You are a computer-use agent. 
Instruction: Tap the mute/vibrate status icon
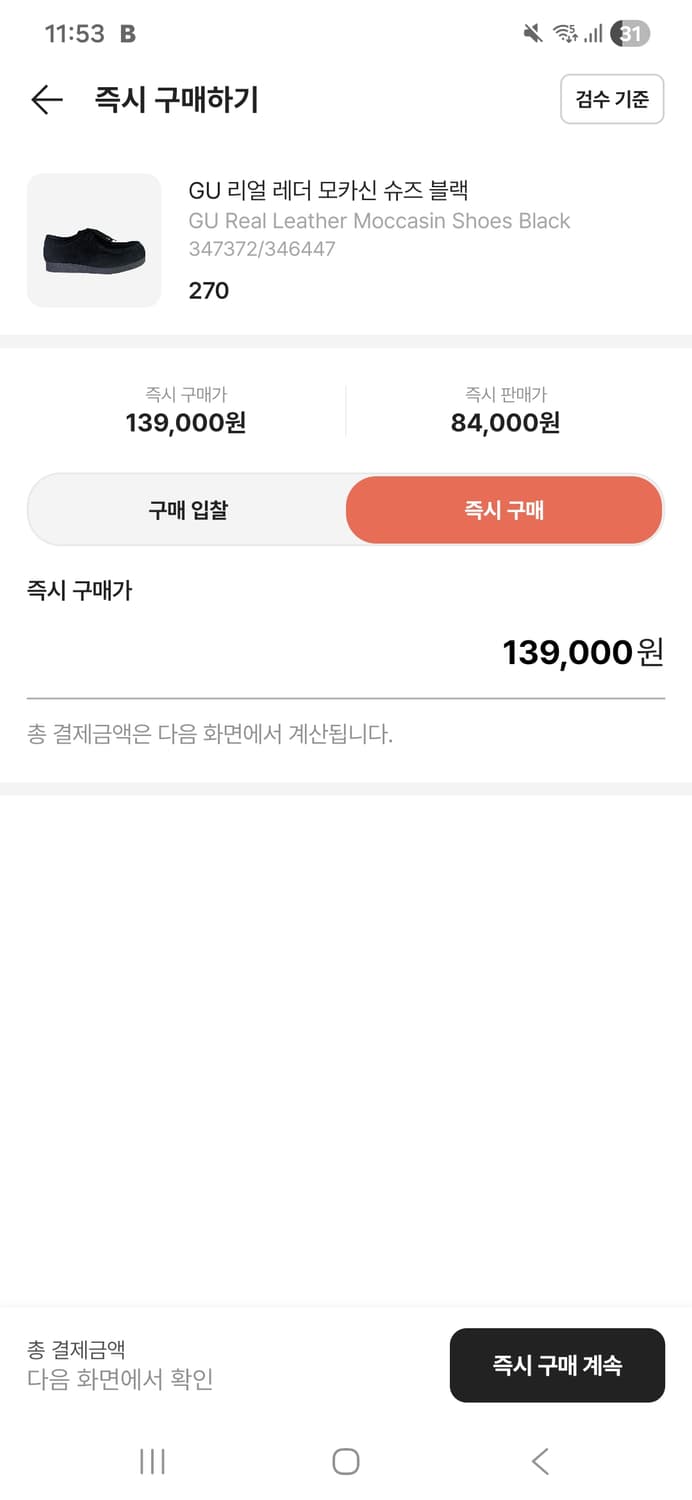point(532,33)
